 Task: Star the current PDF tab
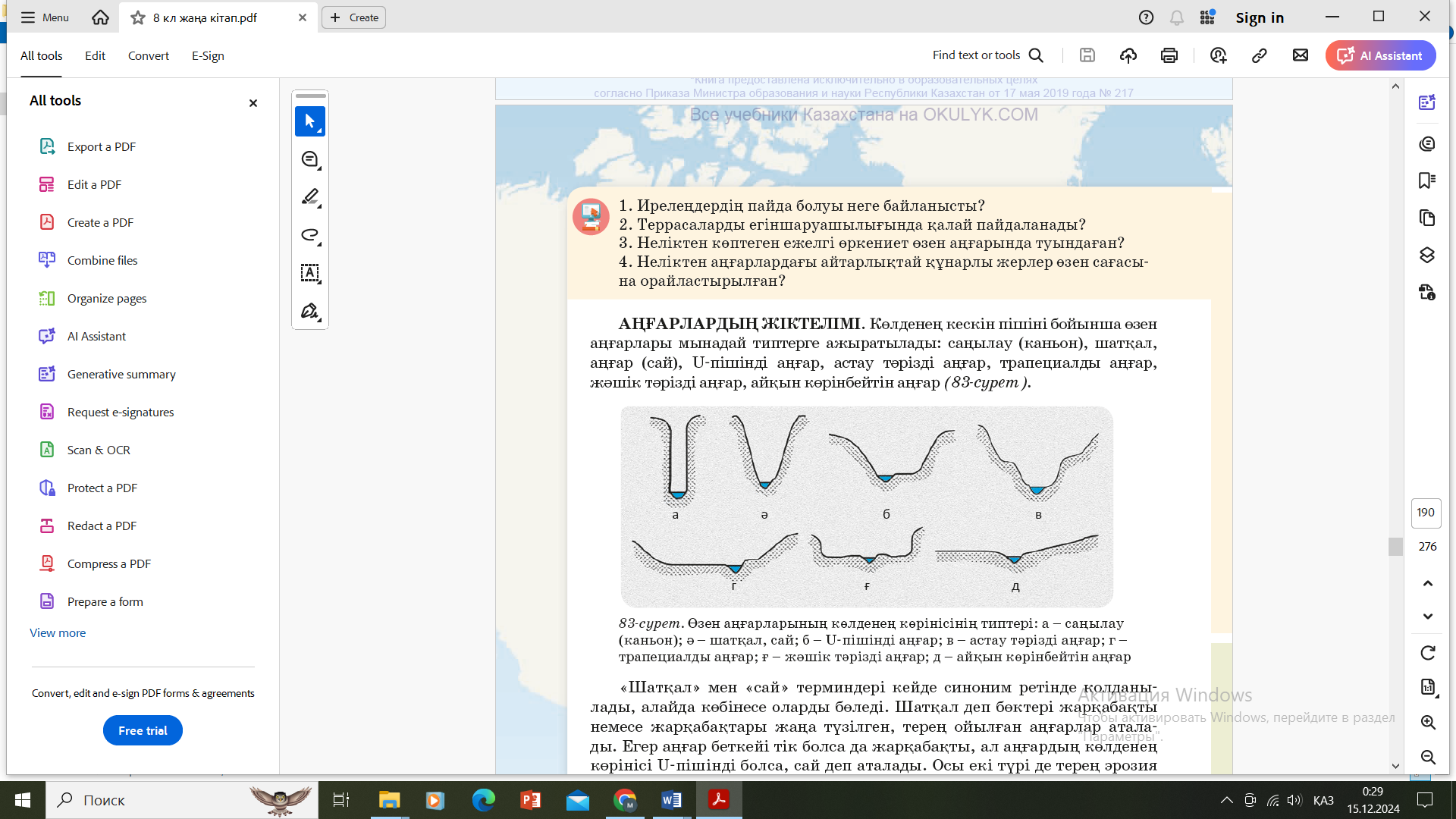coord(137,17)
